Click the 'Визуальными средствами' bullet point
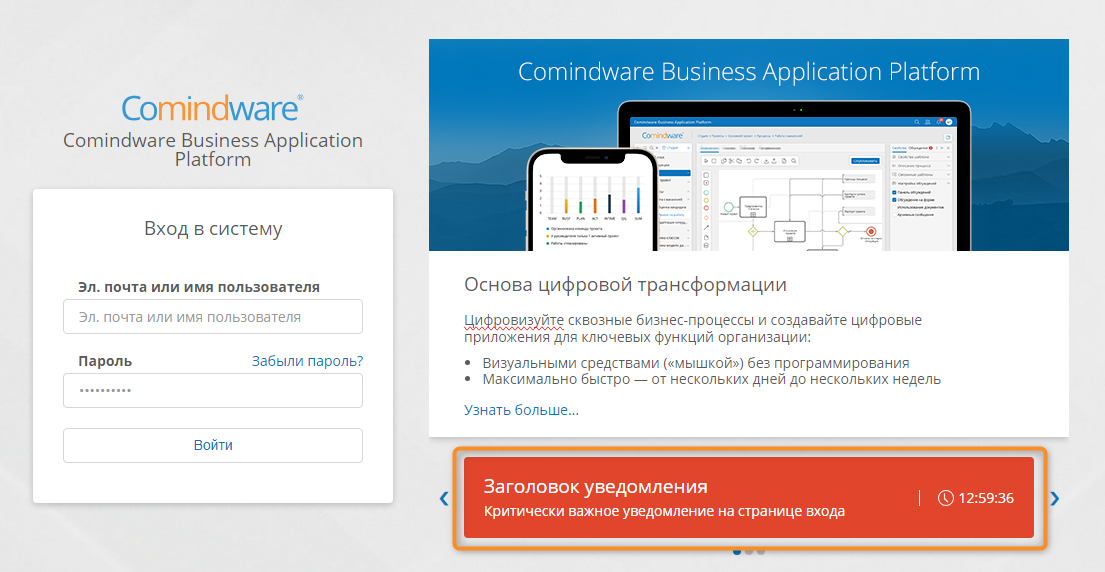The width and height of the screenshot is (1105, 572). 696,363
